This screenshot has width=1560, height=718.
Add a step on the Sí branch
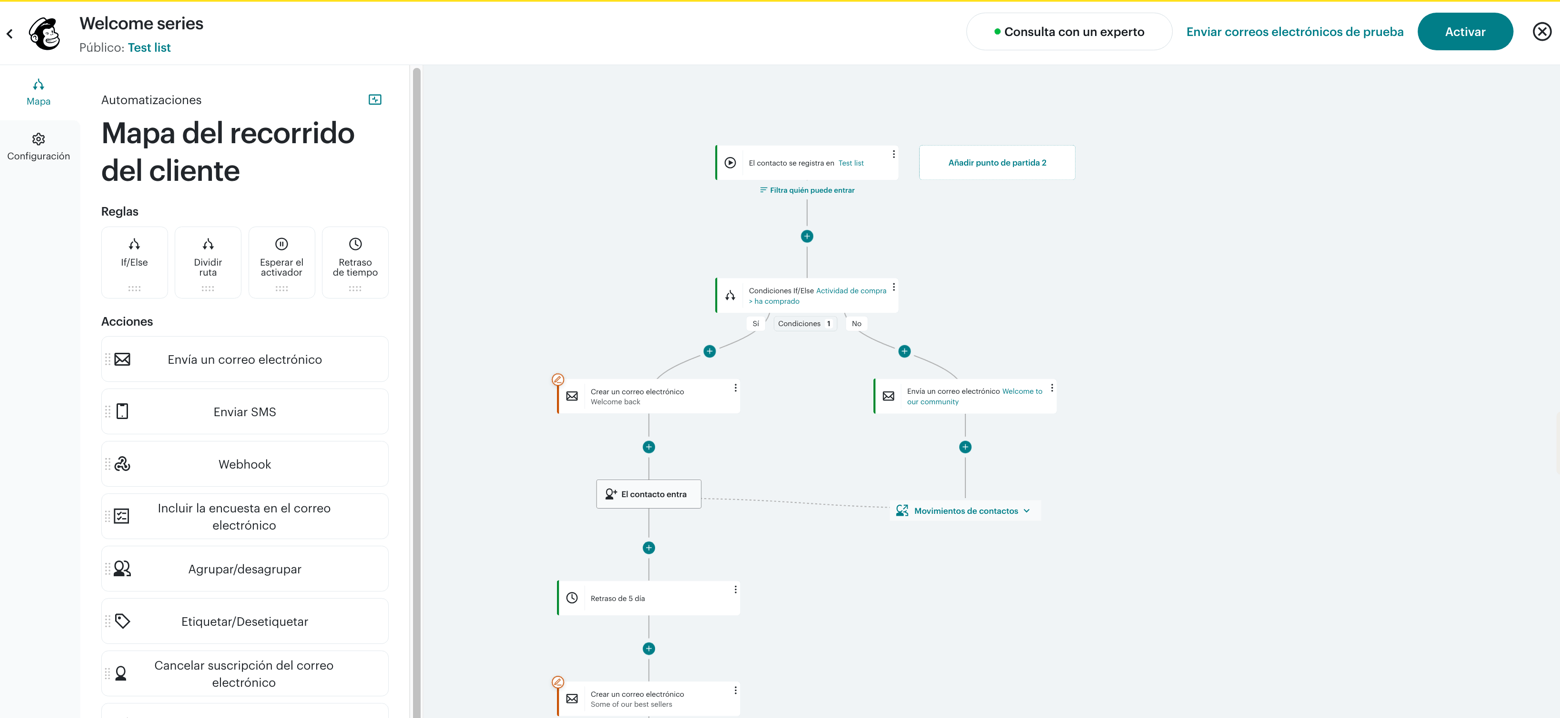pyautogui.click(x=709, y=351)
